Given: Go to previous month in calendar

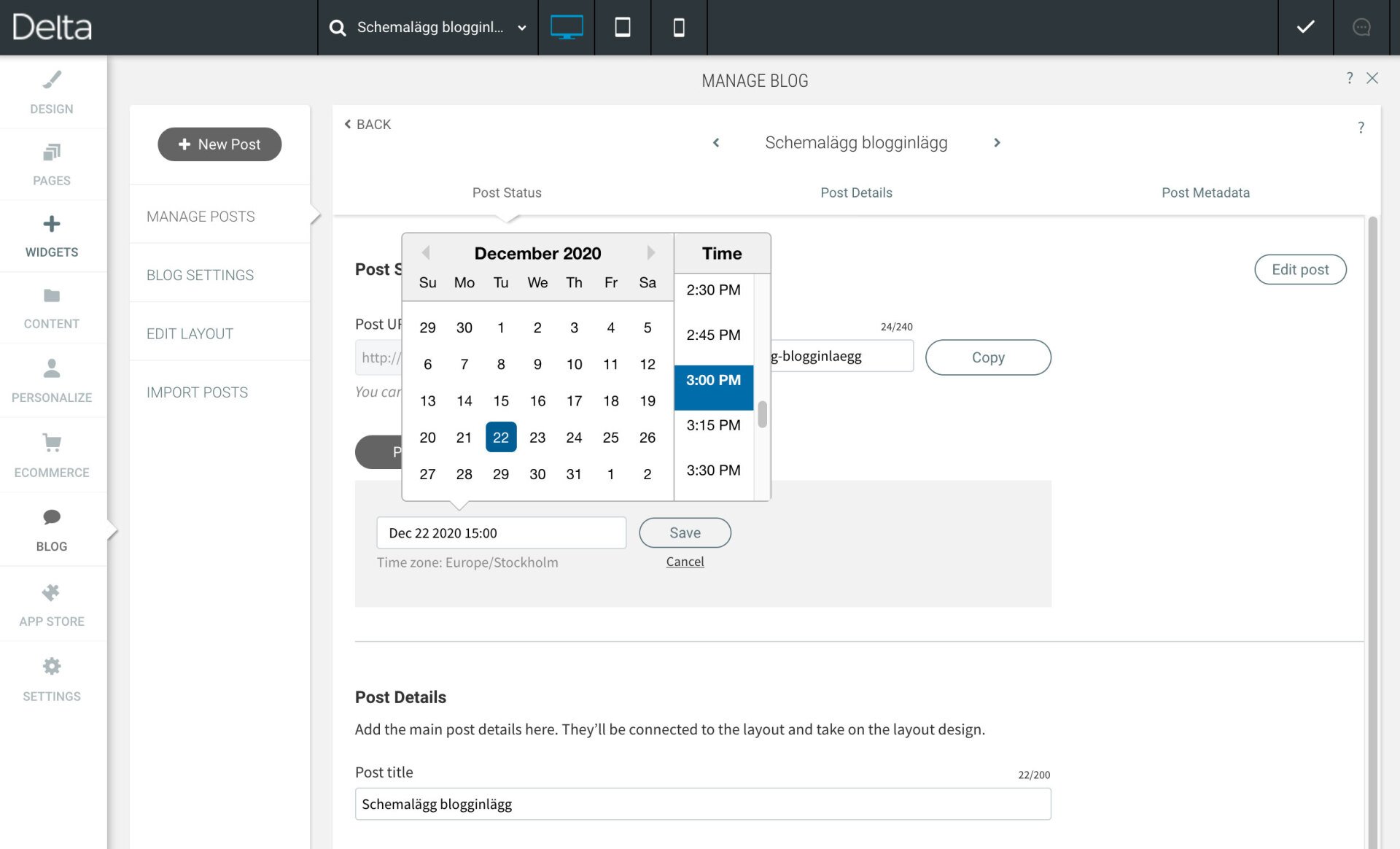Looking at the screenshot, I should (426, 253).
